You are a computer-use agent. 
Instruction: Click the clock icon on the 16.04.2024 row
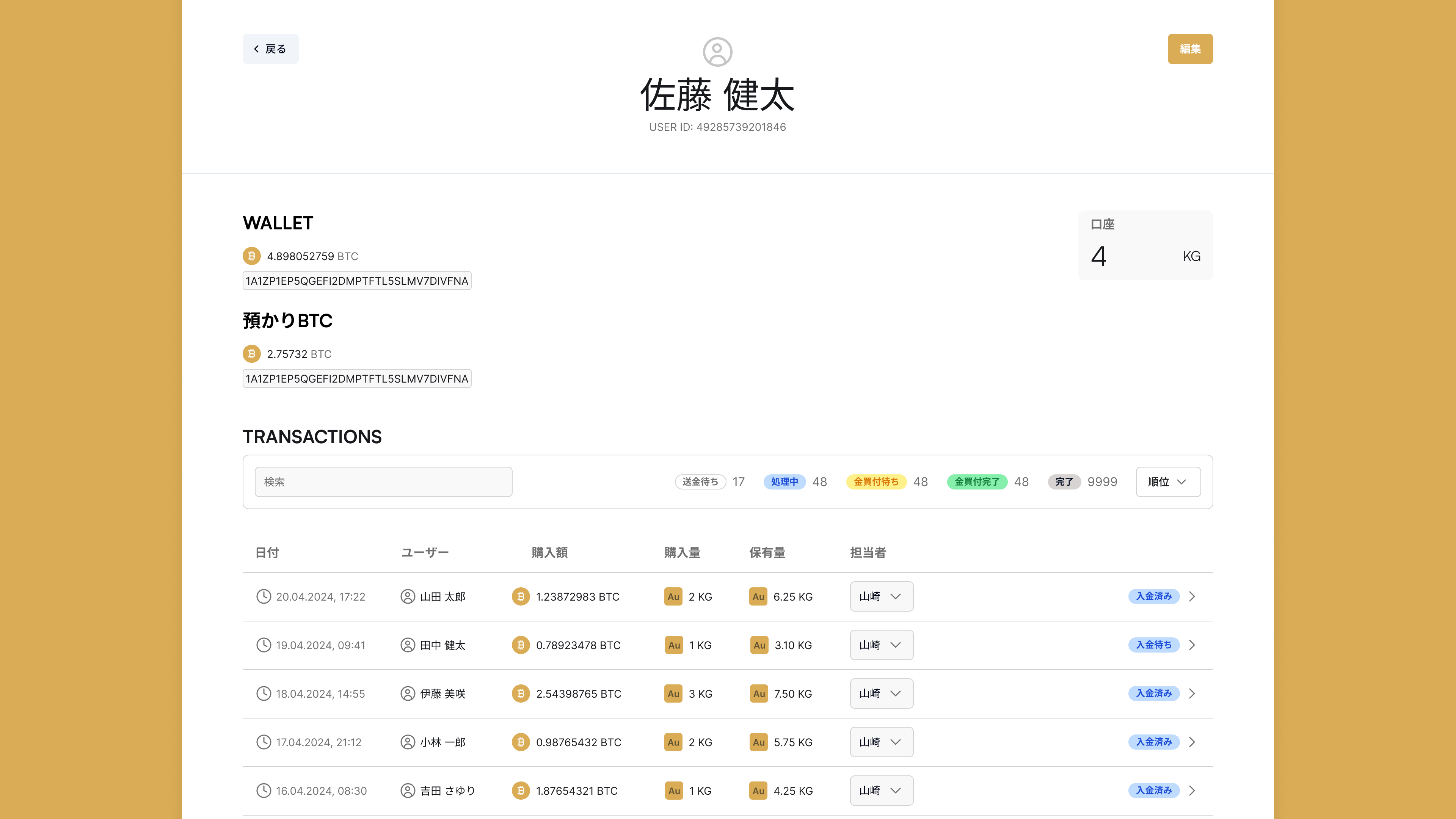click(264, 791)
